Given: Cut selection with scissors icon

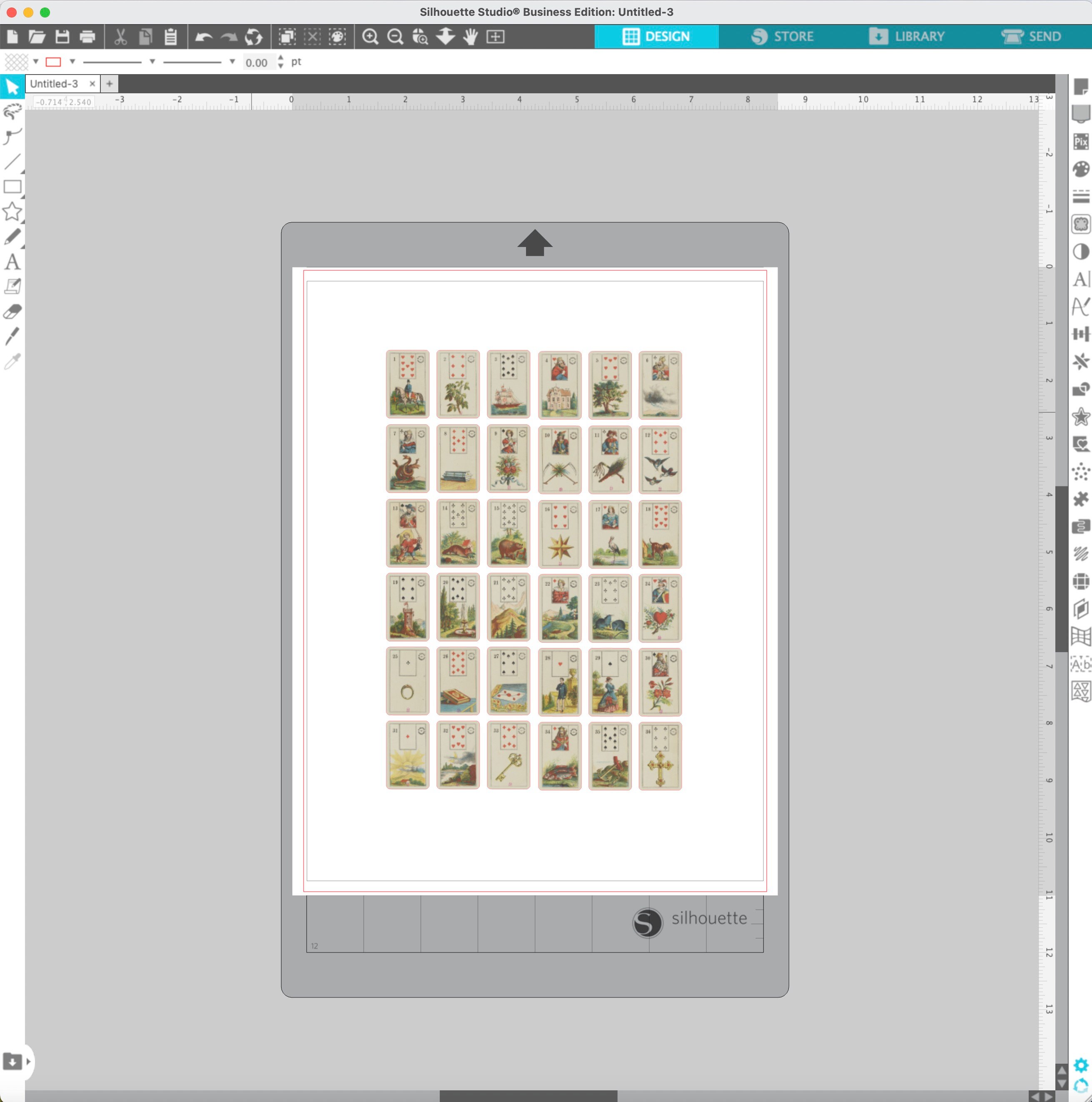Looking at the screenshot, I should pos(120,37).
